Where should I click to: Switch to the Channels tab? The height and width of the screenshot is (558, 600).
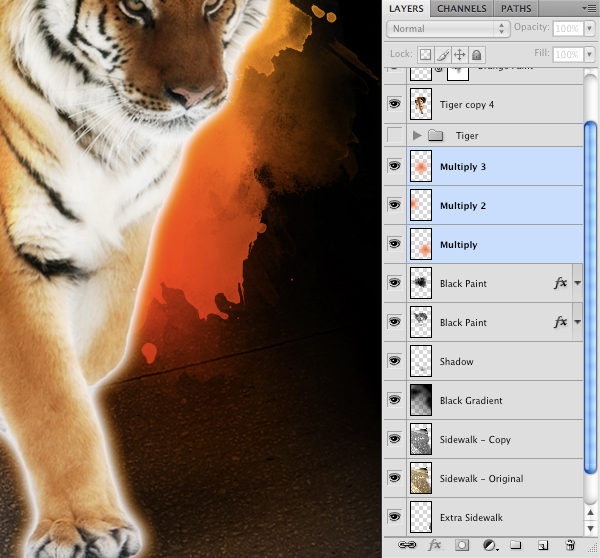pyautogui.click(x=462, y=9)
